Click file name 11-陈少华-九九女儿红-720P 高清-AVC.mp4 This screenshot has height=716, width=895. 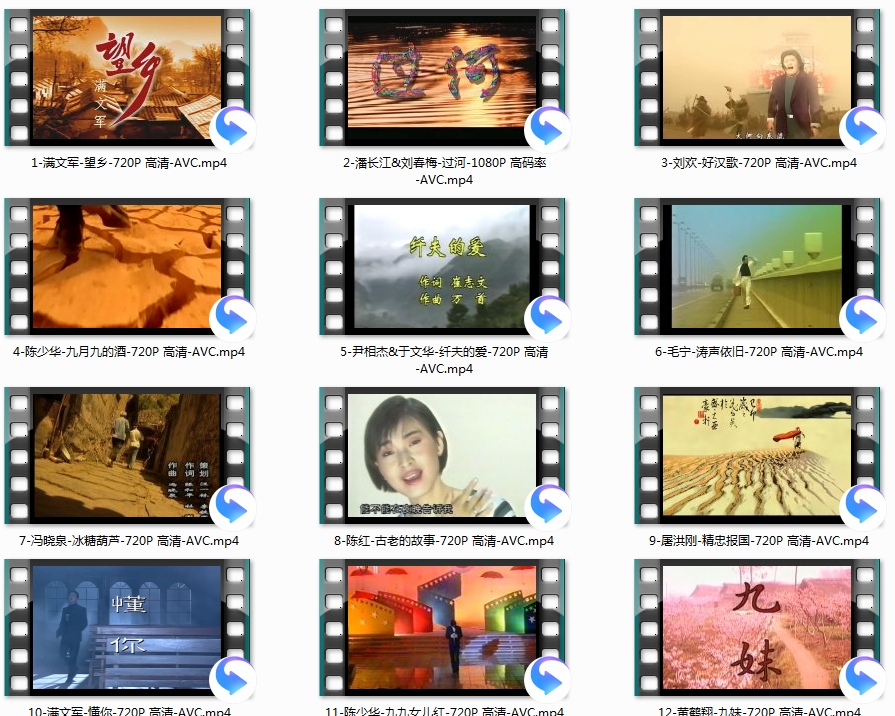[444, 711]
